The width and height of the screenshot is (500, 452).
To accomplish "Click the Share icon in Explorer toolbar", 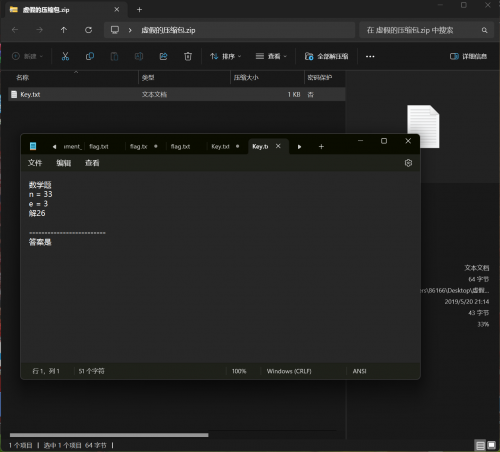I will 163,56.
